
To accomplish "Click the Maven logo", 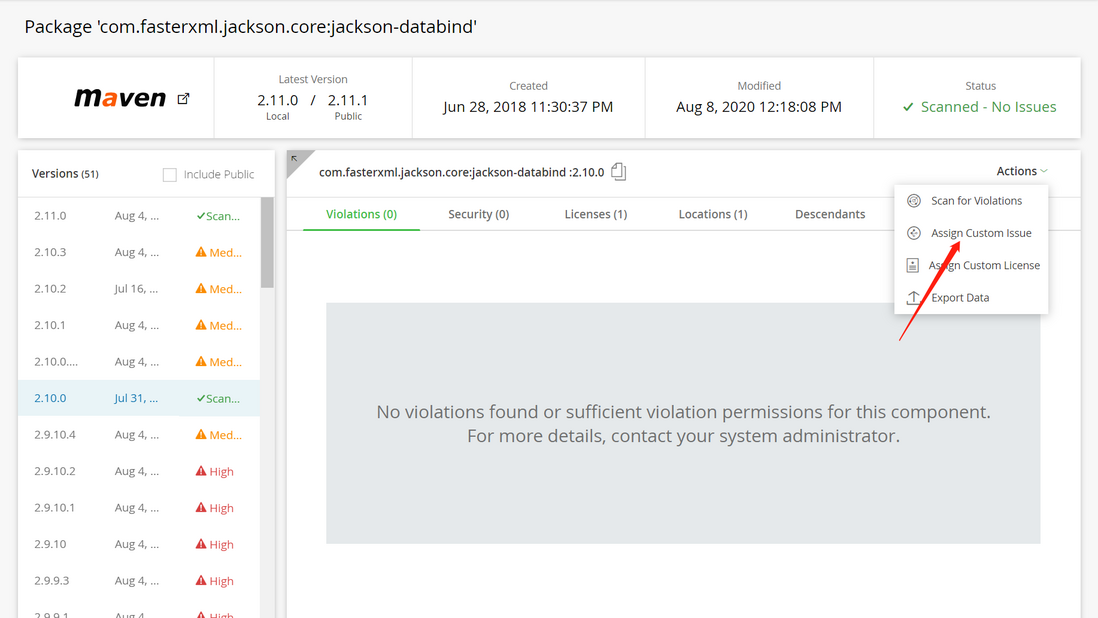I will [x=120, y=98].
